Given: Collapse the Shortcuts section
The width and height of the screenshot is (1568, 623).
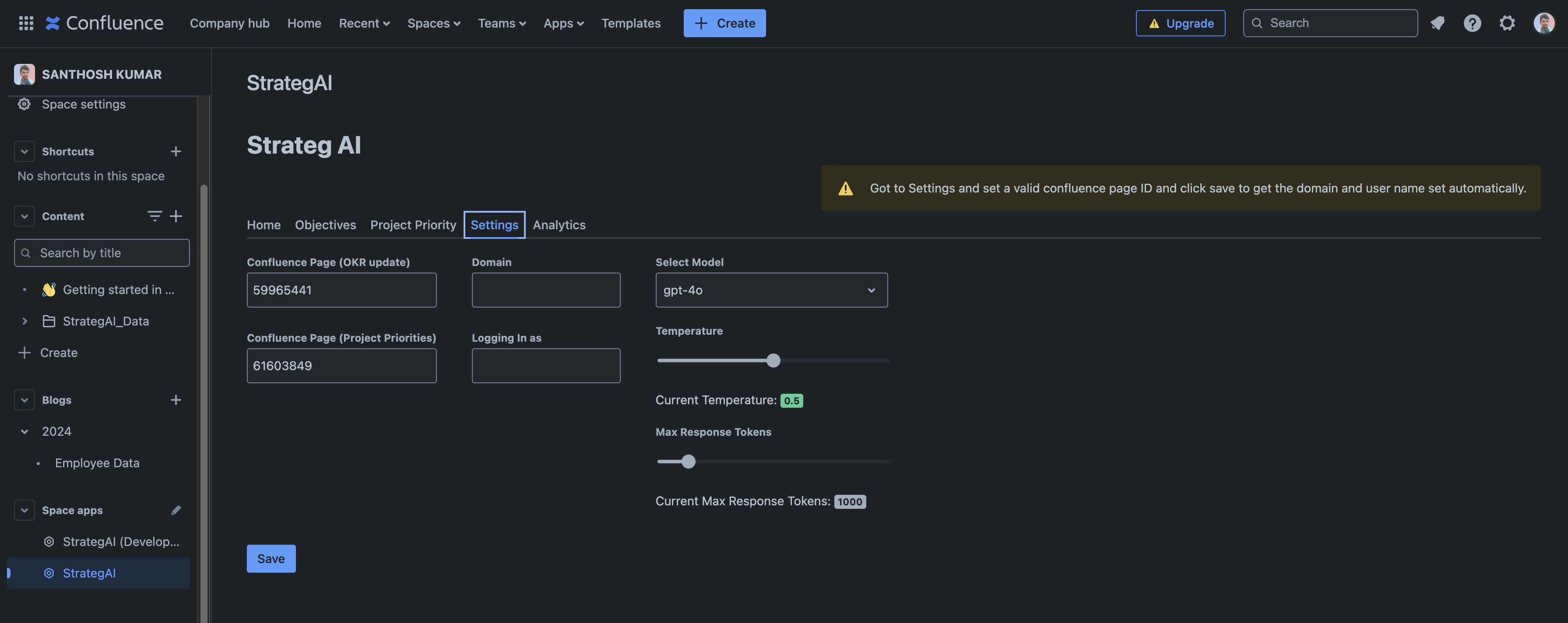Looking at the screenshot, I should [25, 151].
